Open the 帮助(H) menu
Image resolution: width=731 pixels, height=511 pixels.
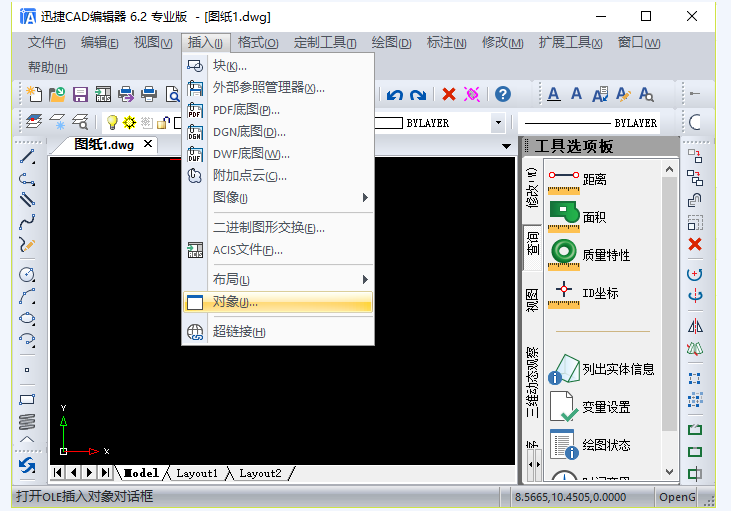(x=48, y=68)
